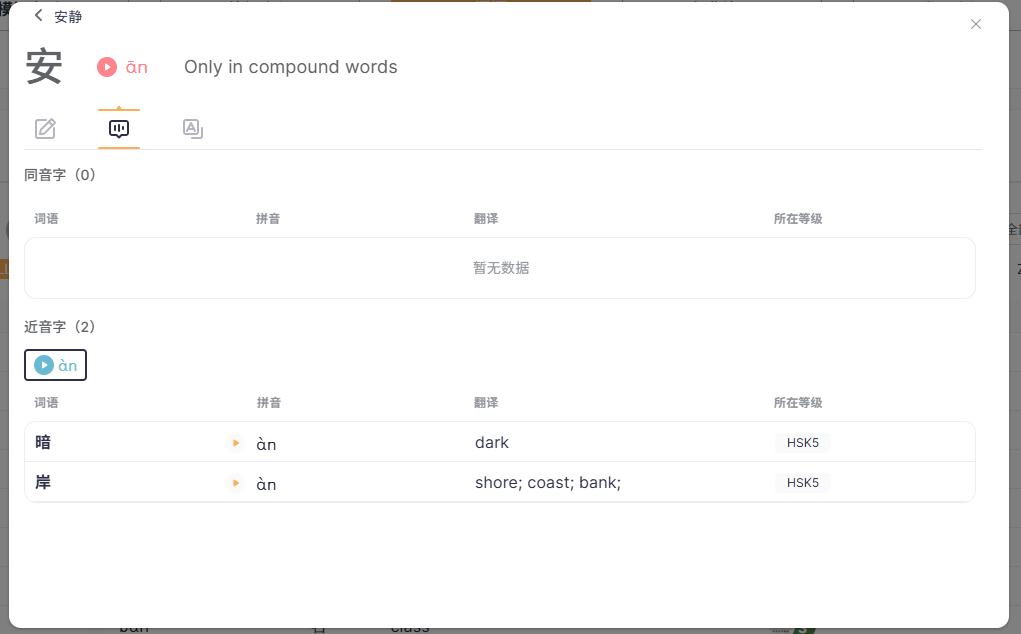Play pronunciation of ān
Screen dimensions: 1021x634
[x=107, y=67]
